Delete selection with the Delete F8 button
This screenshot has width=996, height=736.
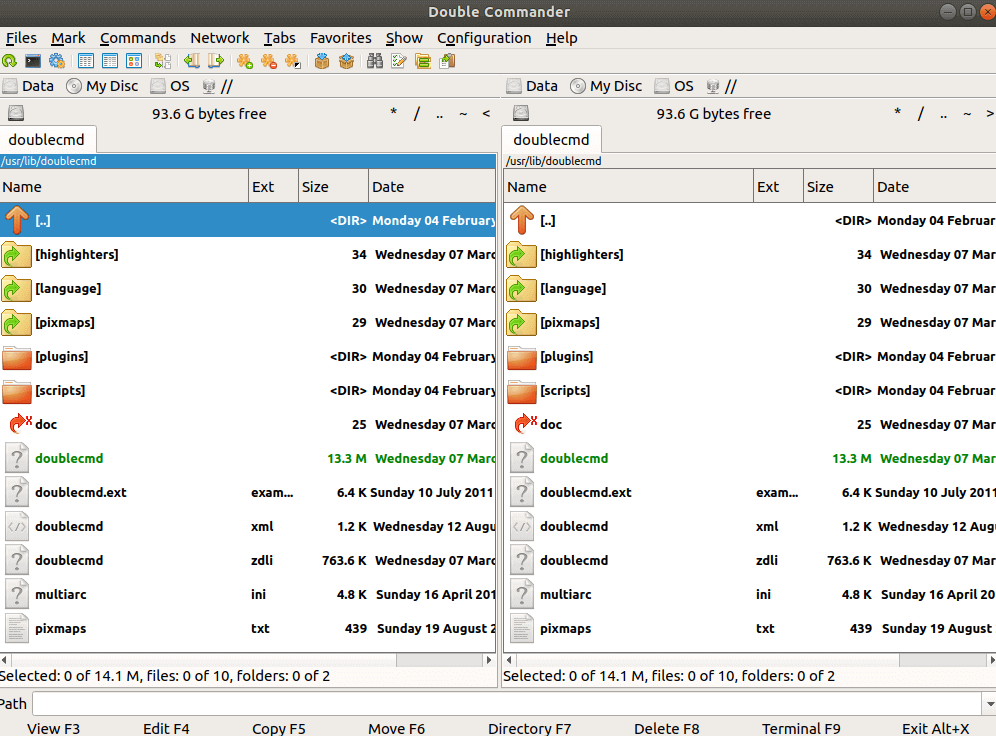pyautogui.click(x=666, y=728)
